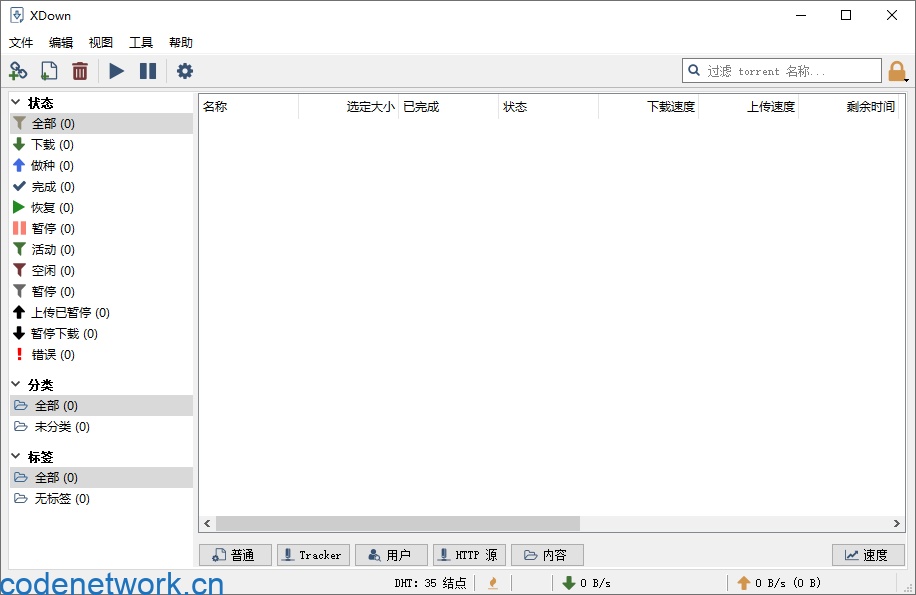Click the orange flame icon in status bar
The height and width of the screenshot is (595, 916).
click(493, 583)
